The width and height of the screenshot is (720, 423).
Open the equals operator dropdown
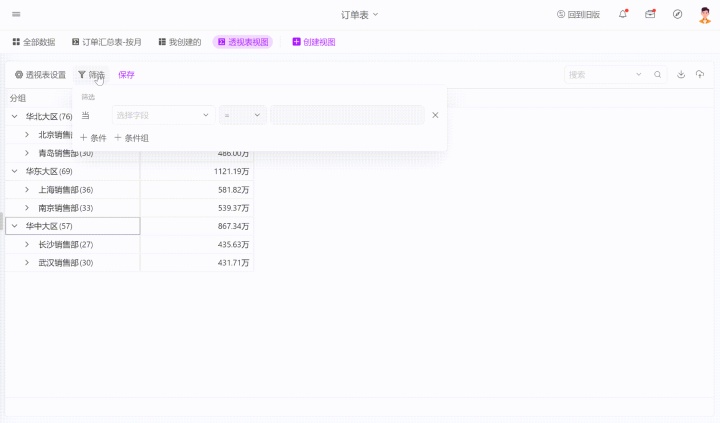coord(242,115)
